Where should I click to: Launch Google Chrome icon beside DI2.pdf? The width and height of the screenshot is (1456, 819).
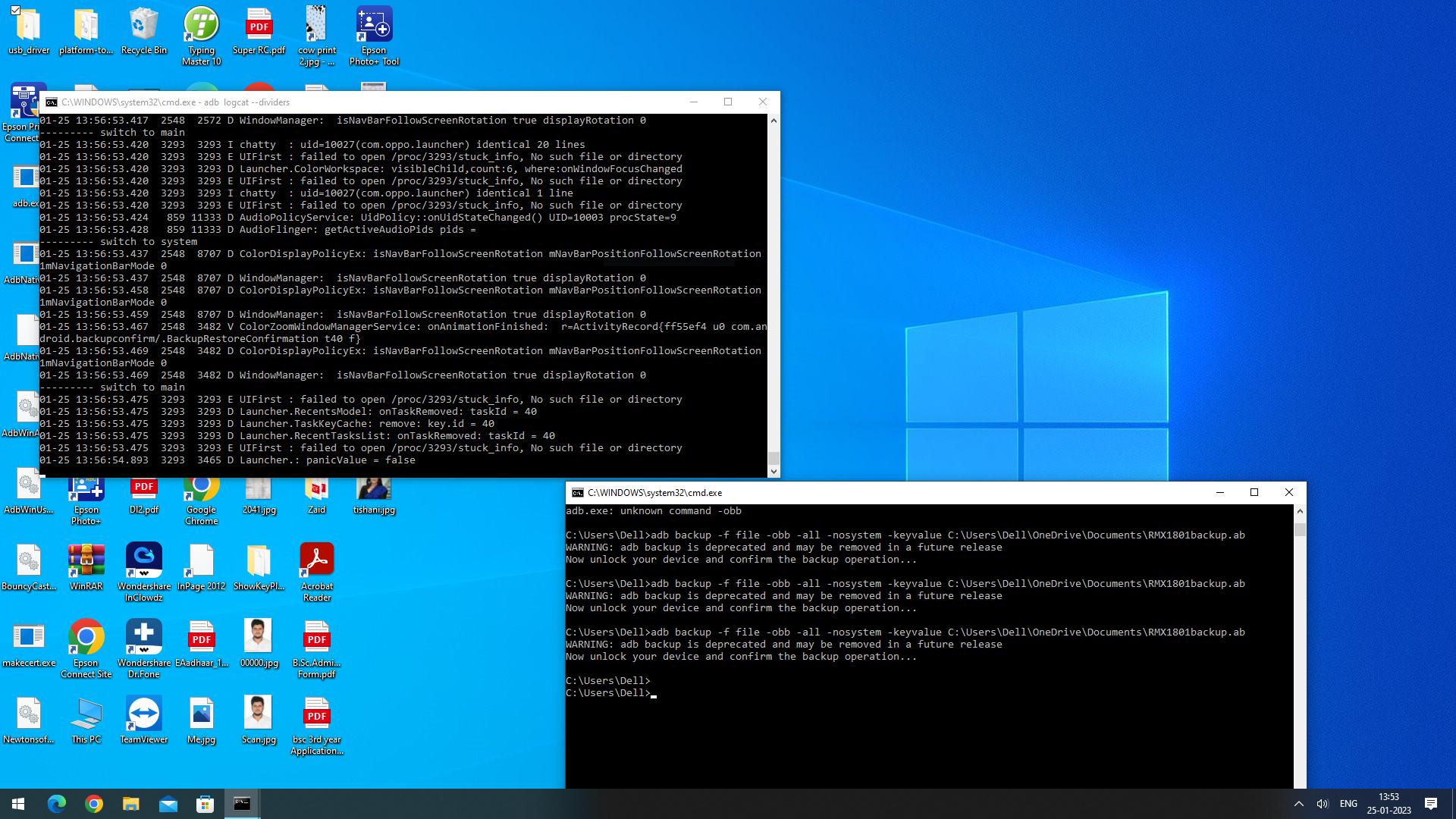coord(201,502)
